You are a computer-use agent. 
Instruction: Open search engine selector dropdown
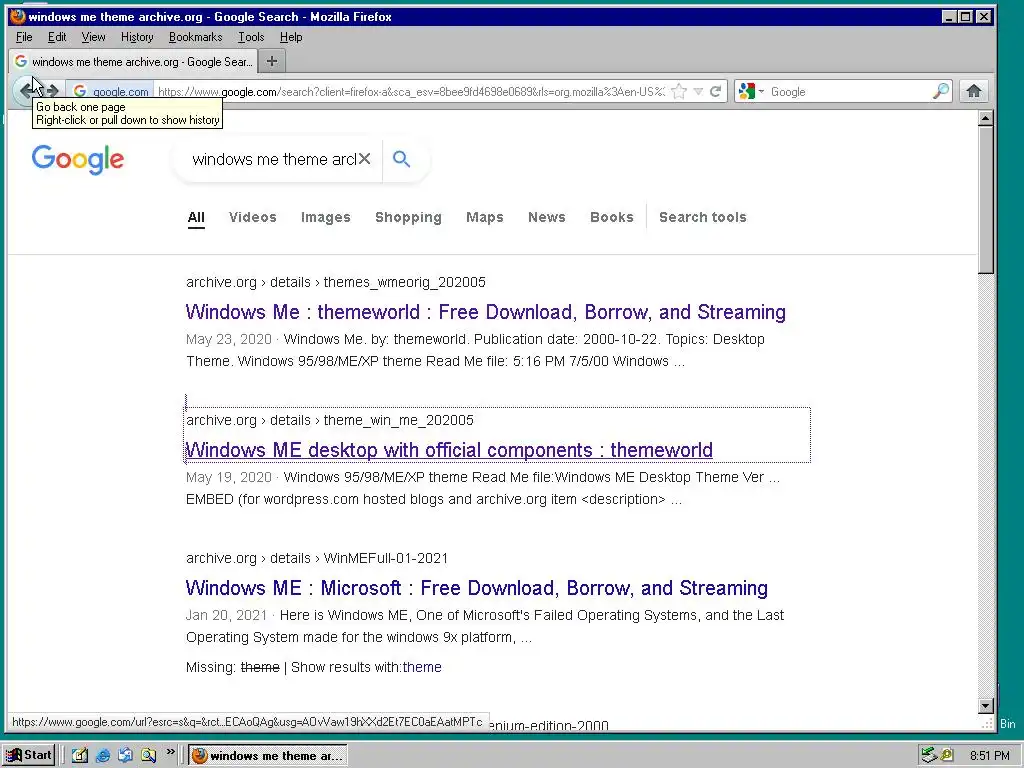[750, 91]
